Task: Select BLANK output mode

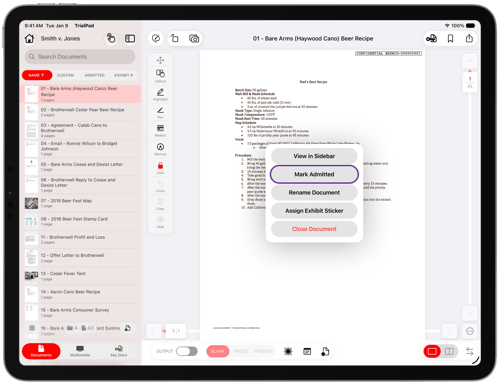Action: click(x=218, y=351)
